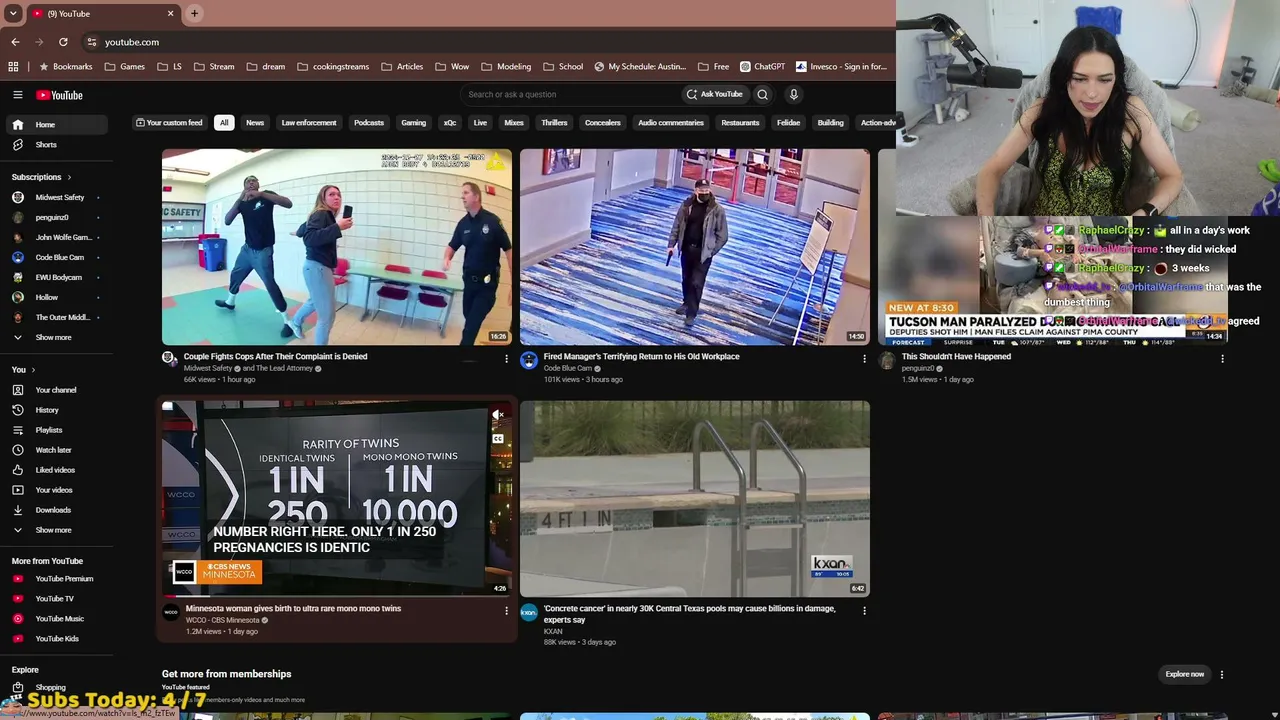Open options menu for Concrete cancer video
This screenshot has height=720, width=1280.
pyautogui.click(x=864, y=611)
